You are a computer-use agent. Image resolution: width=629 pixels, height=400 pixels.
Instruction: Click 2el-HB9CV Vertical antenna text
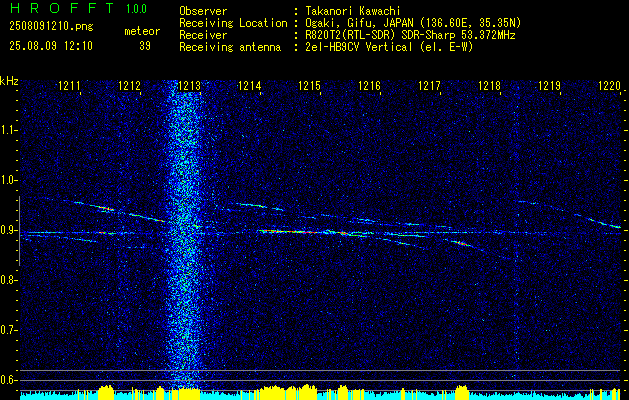[x=389, y=47]
